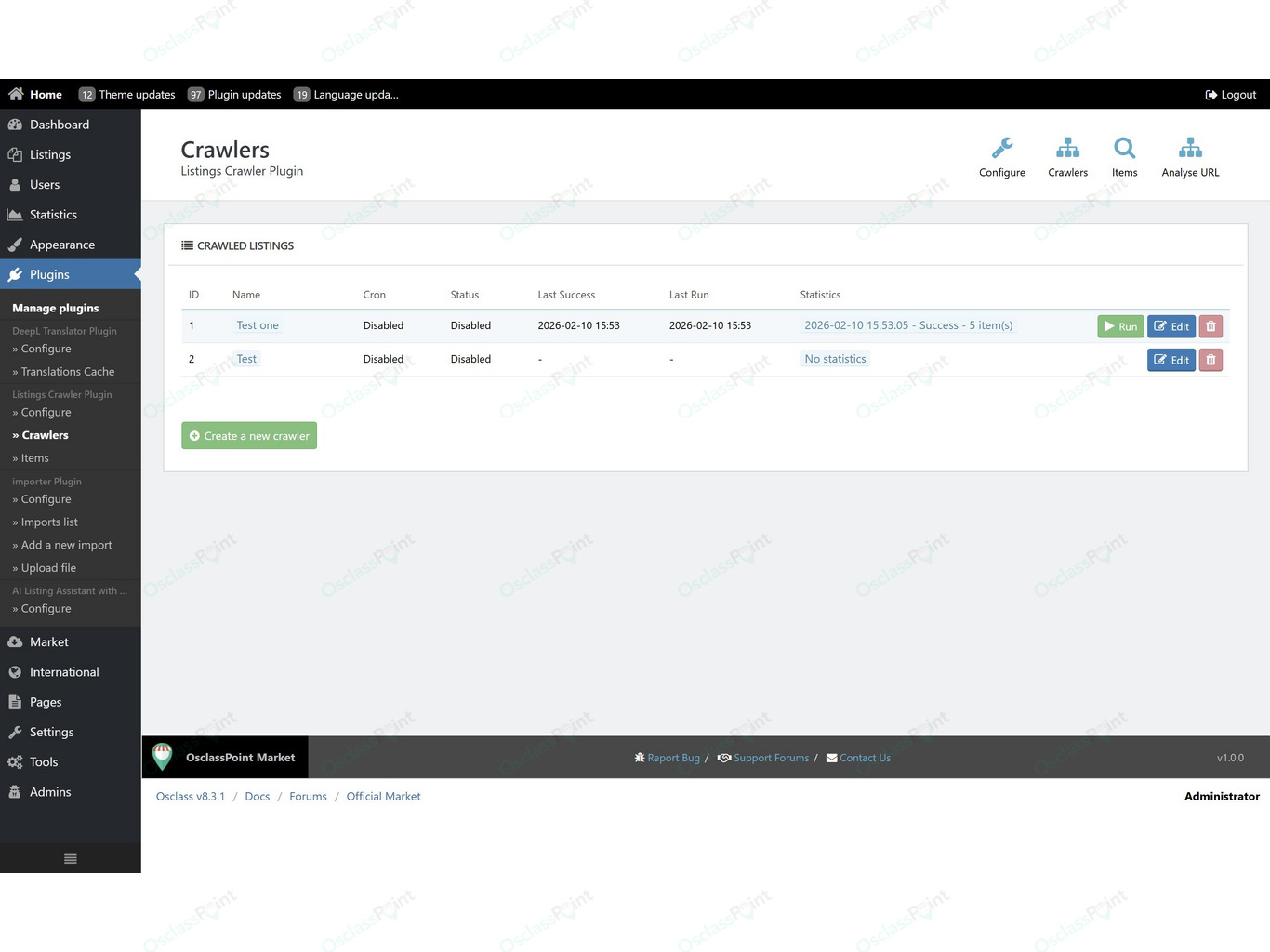
Task: Edit the second Test crawler
Action: coord(1171,360)
